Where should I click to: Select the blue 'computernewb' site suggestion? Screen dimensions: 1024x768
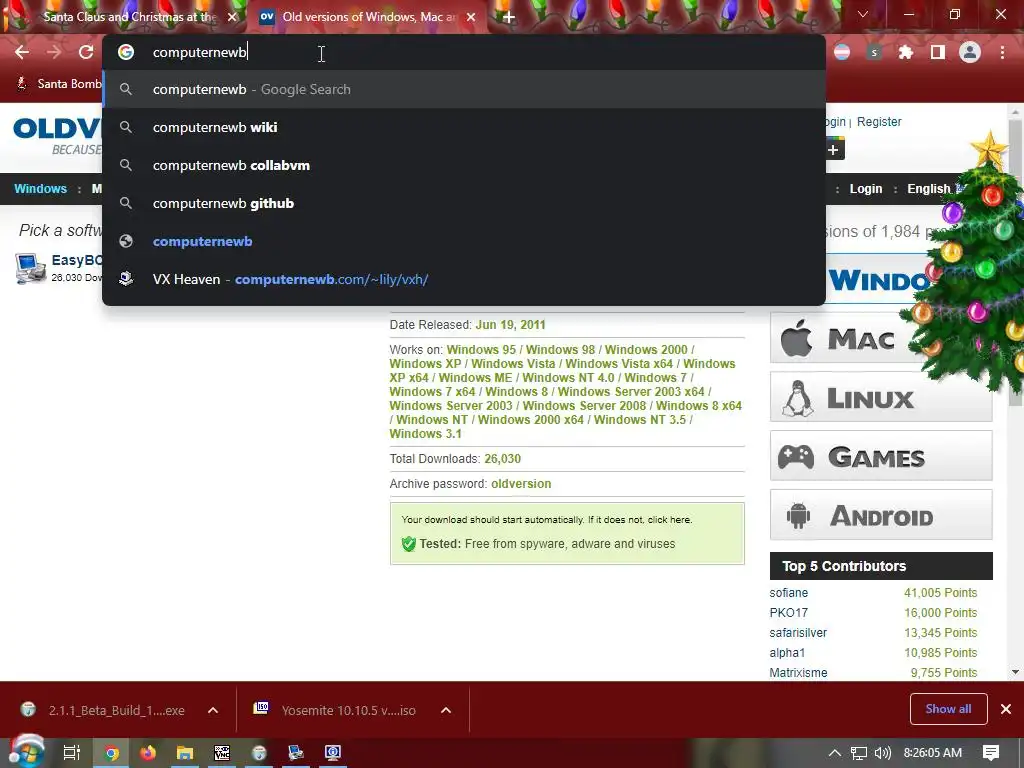464,241
